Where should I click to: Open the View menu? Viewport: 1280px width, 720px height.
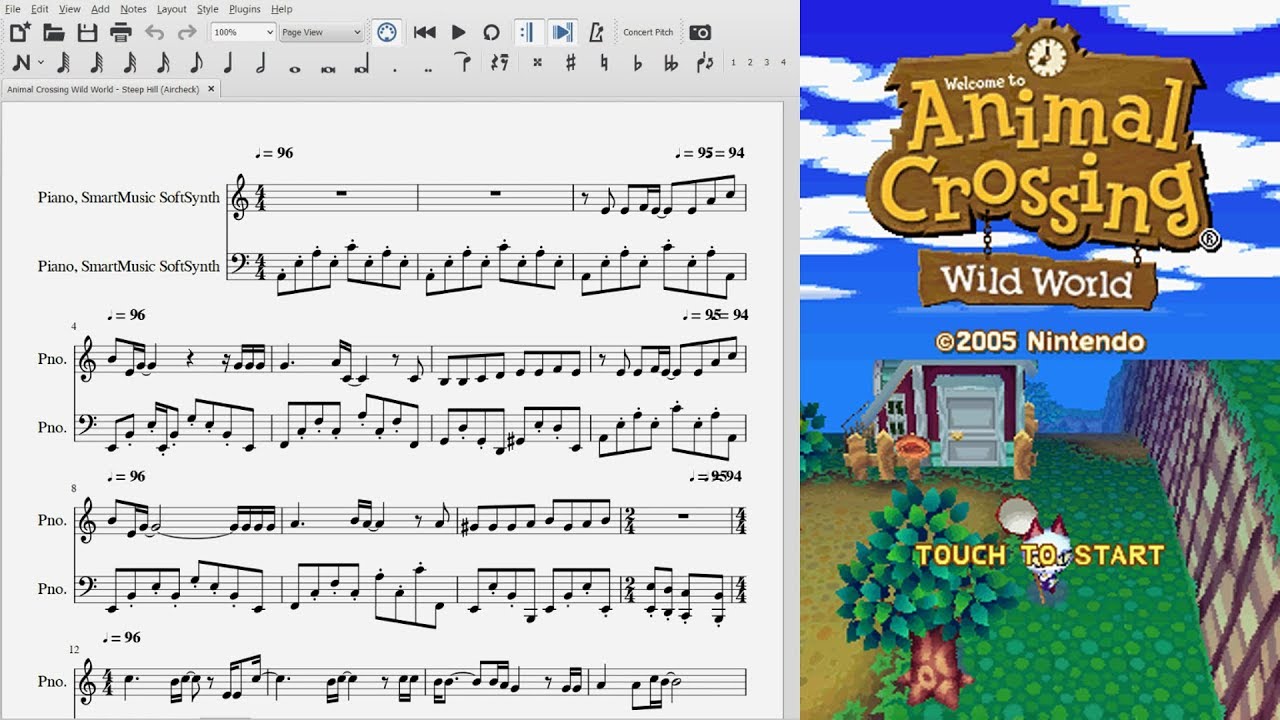pos(69,9)
